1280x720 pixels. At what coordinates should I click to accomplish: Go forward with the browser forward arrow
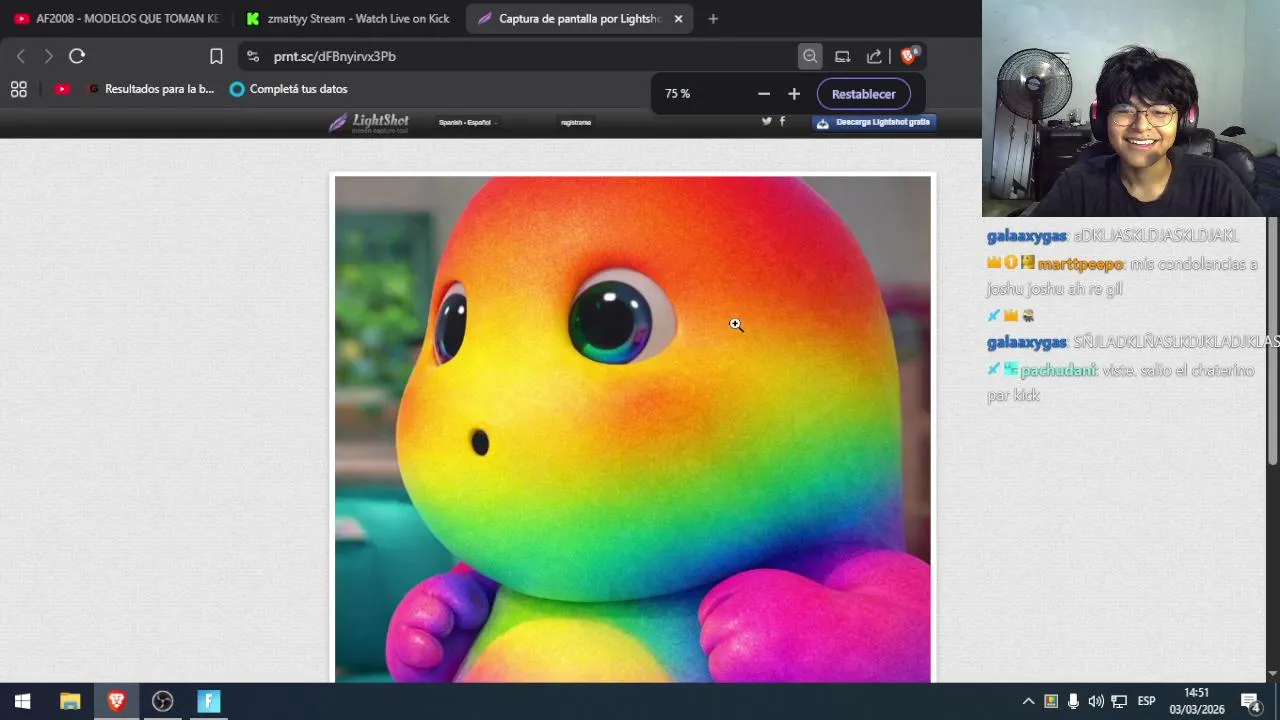pos(48,56)
